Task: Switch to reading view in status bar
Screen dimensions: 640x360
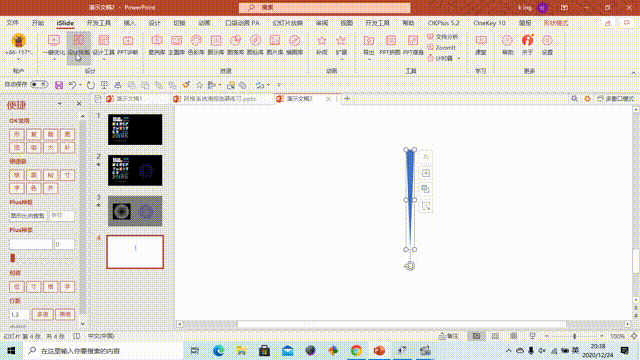Action: (x=513, y=336)
